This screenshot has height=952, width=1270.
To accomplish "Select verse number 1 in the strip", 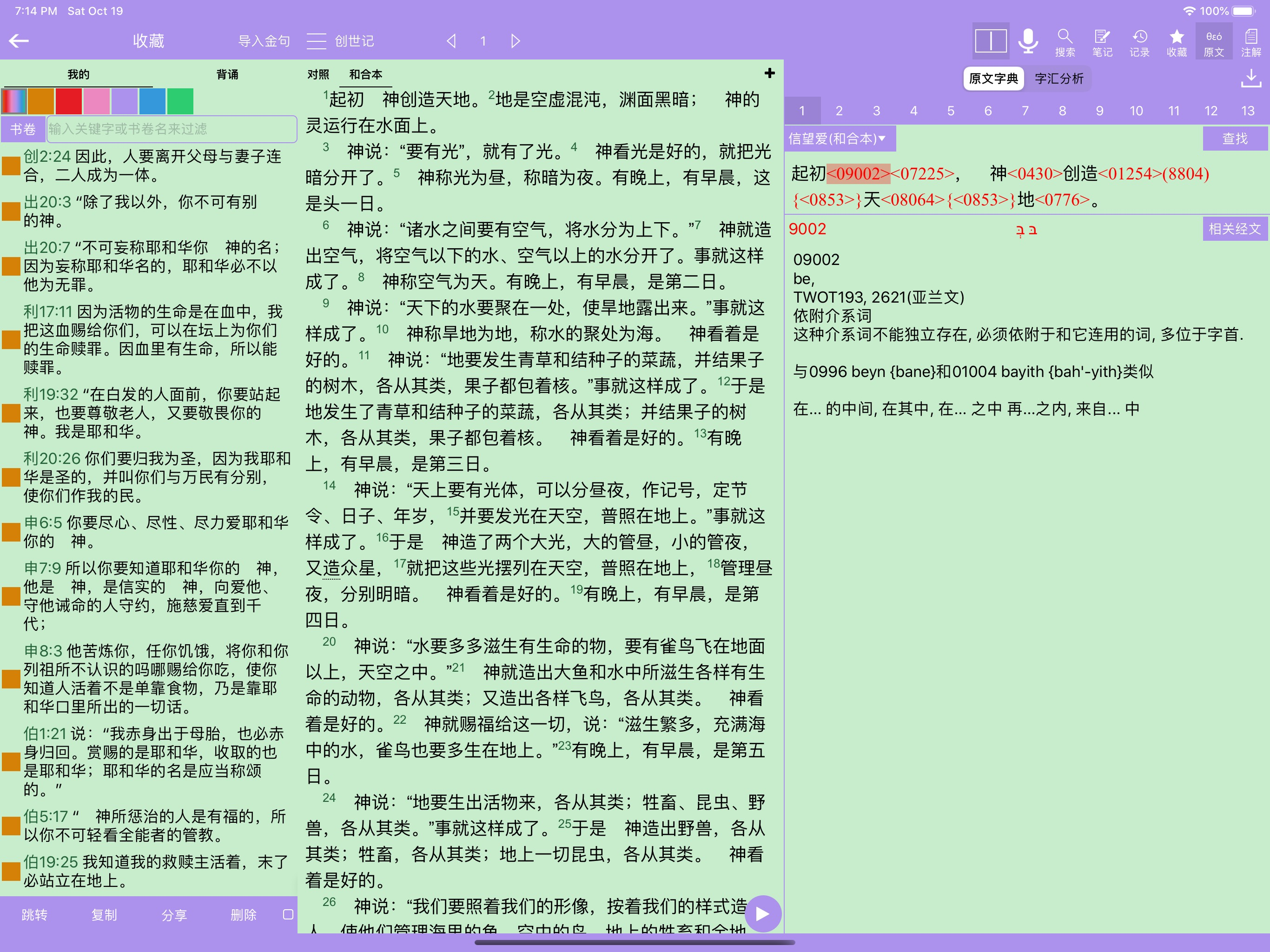I will pyautogui.click(x=802, y=111).
